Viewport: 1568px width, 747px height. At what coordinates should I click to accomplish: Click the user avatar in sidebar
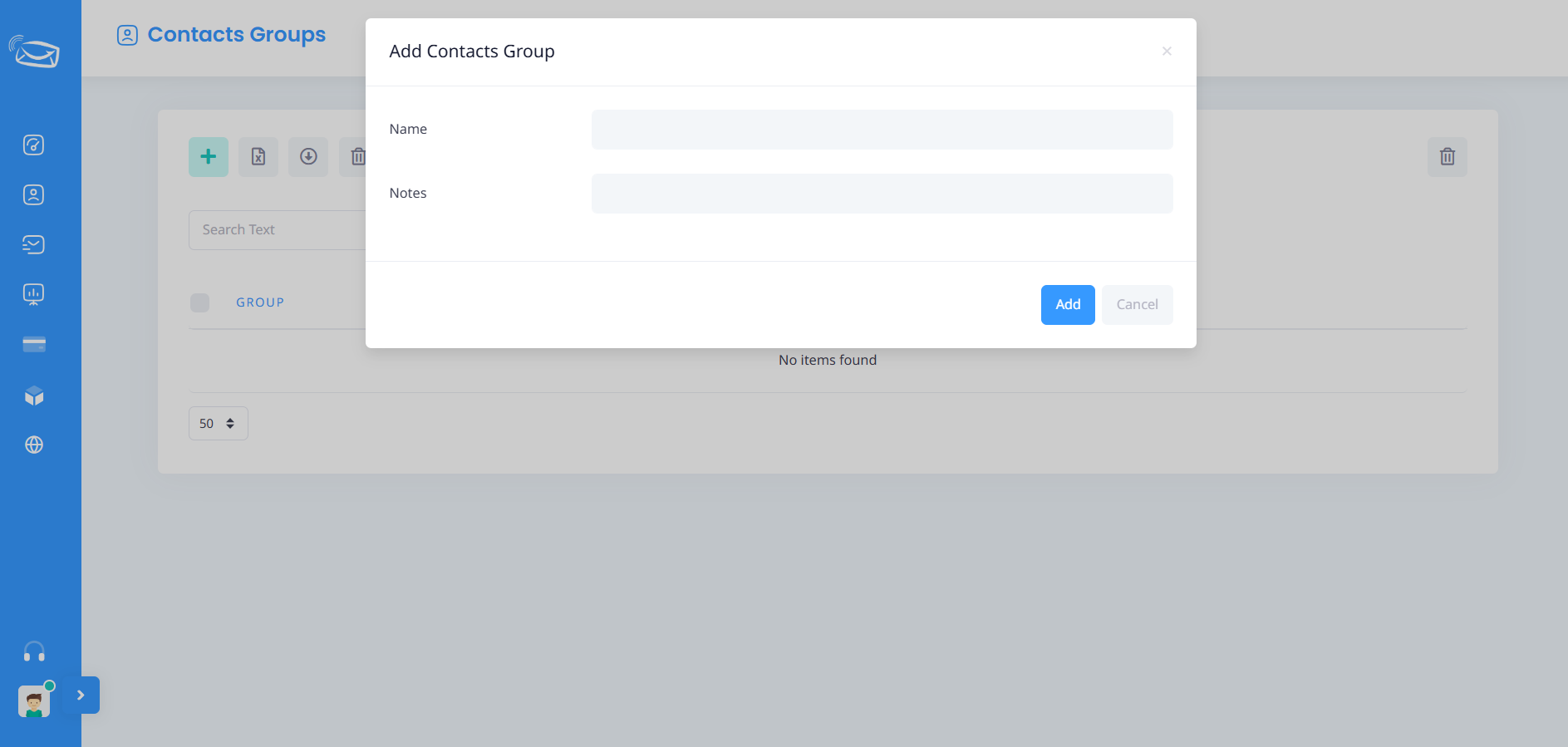tap(34, 701)
